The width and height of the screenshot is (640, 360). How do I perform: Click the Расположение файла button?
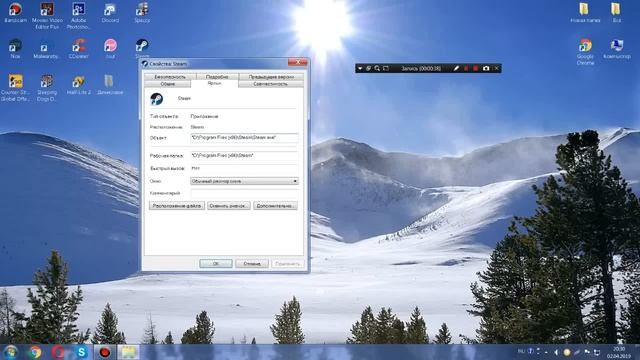tap(177, 206)
